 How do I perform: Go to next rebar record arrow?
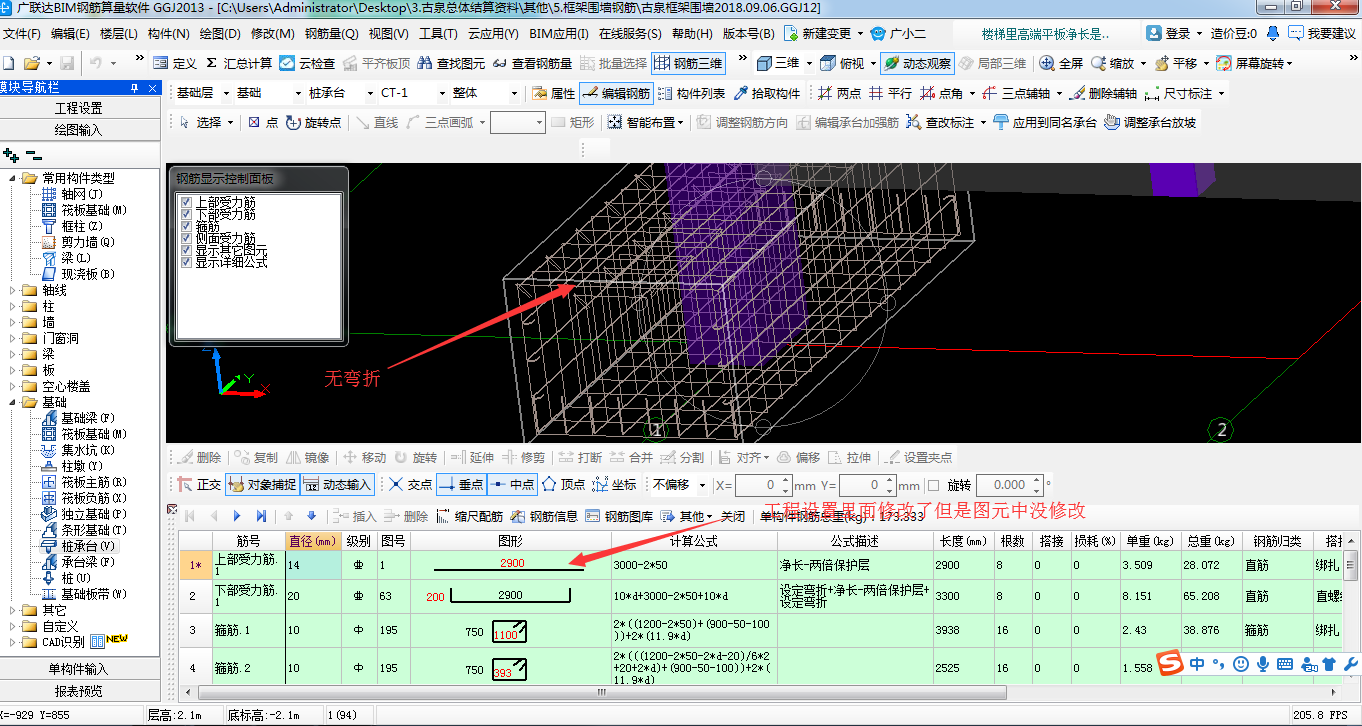(x=237, y=516)
